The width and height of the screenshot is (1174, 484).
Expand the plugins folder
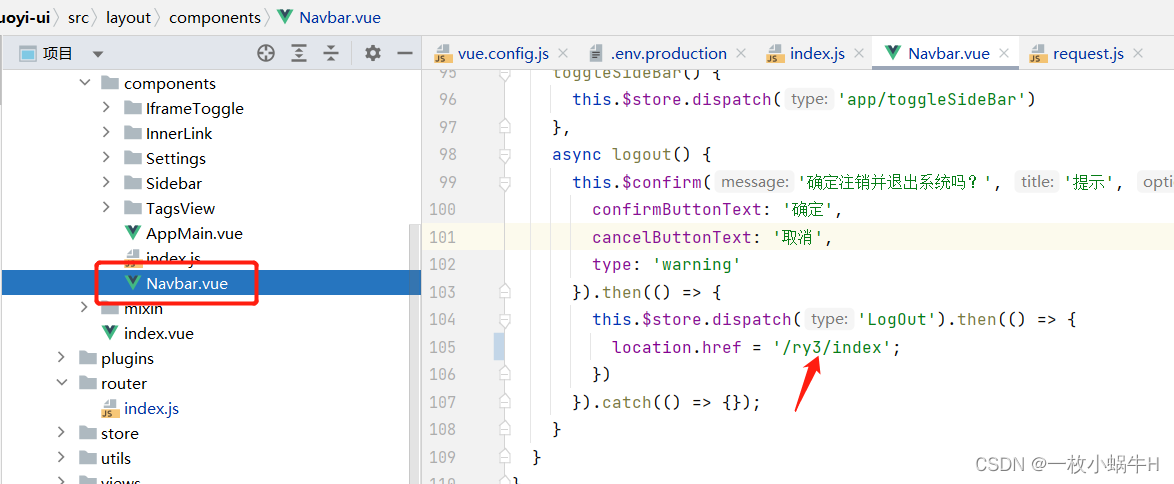click(61, 358)
